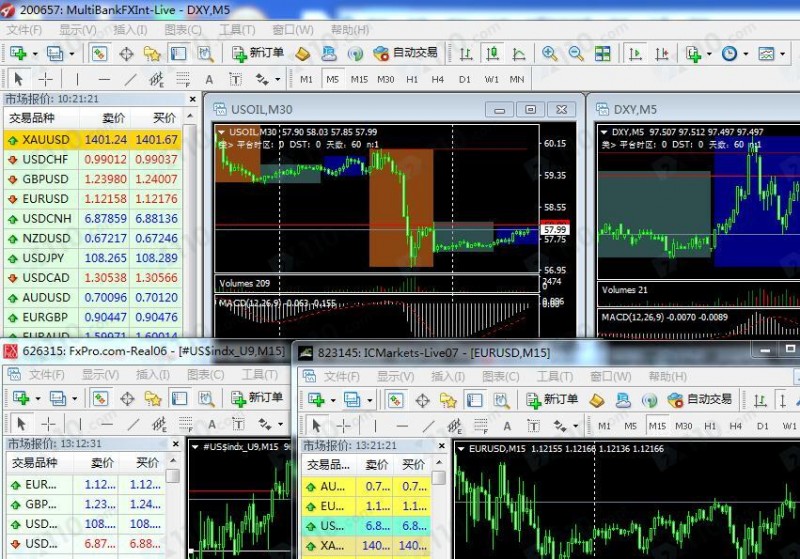800x559 pixels.
Task: Select the trendline drawing tool in MultiBankFXInt window
Action: pos(131,79)
